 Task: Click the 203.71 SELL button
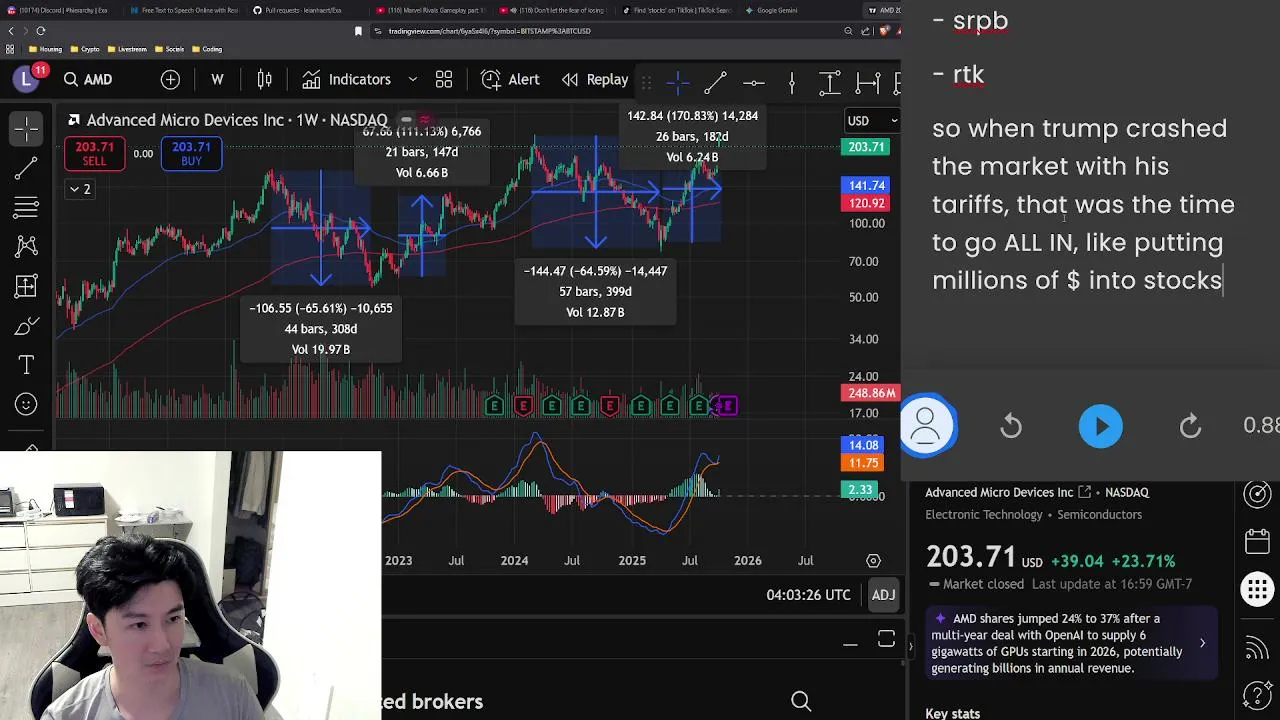pos(94,153)
